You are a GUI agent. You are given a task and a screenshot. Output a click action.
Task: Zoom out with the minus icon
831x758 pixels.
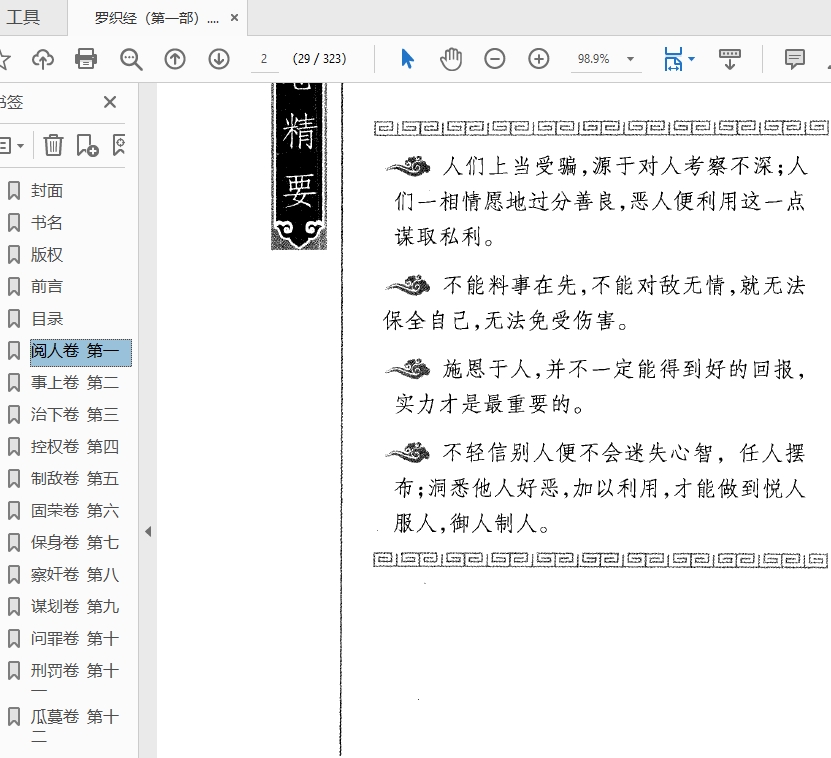(x=495, y=59)
